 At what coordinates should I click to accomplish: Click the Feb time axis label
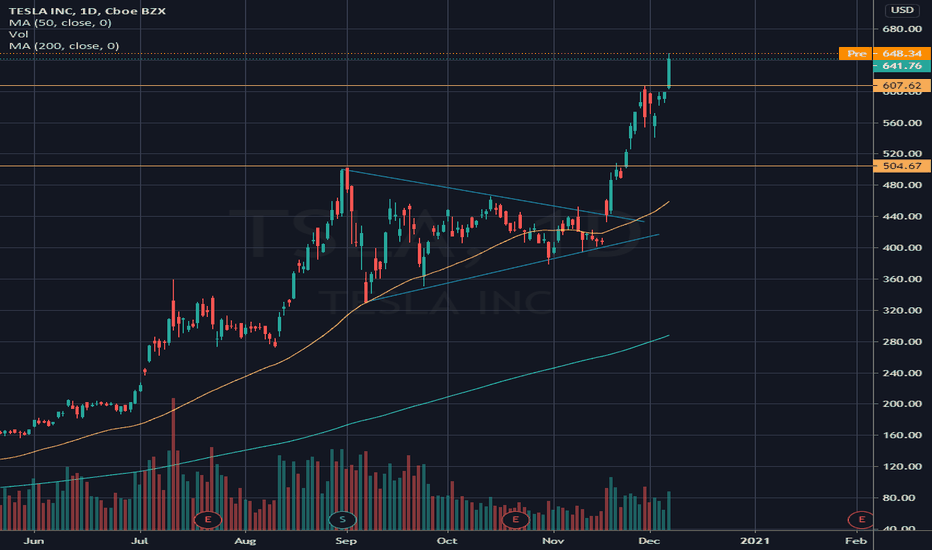click(856, 540)
